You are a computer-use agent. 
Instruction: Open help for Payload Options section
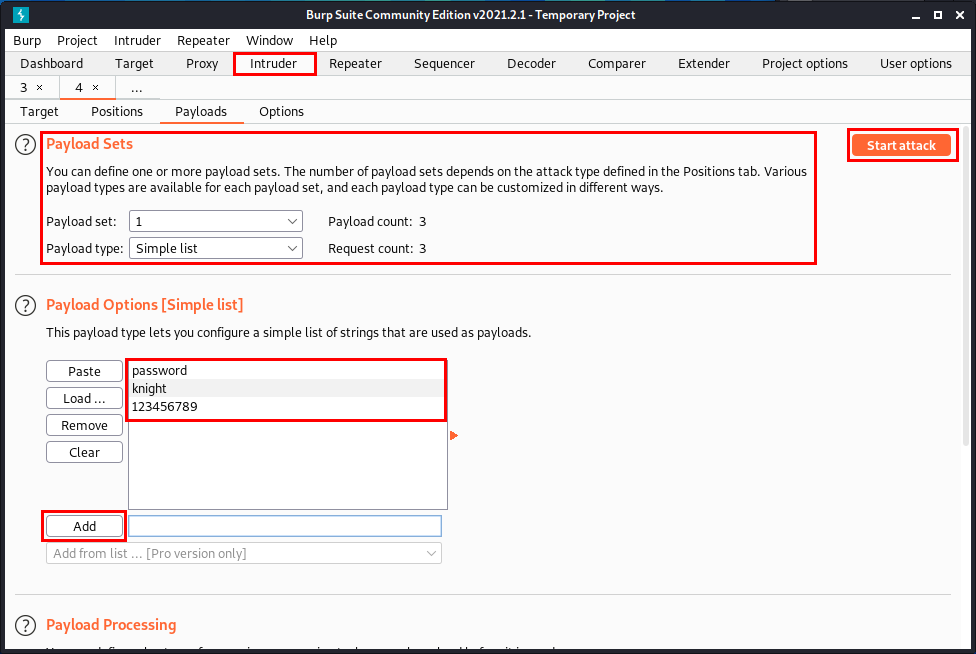(26, 306)
